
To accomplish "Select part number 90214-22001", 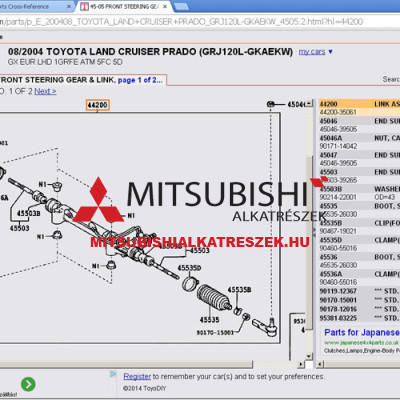I will coord(338,197).
